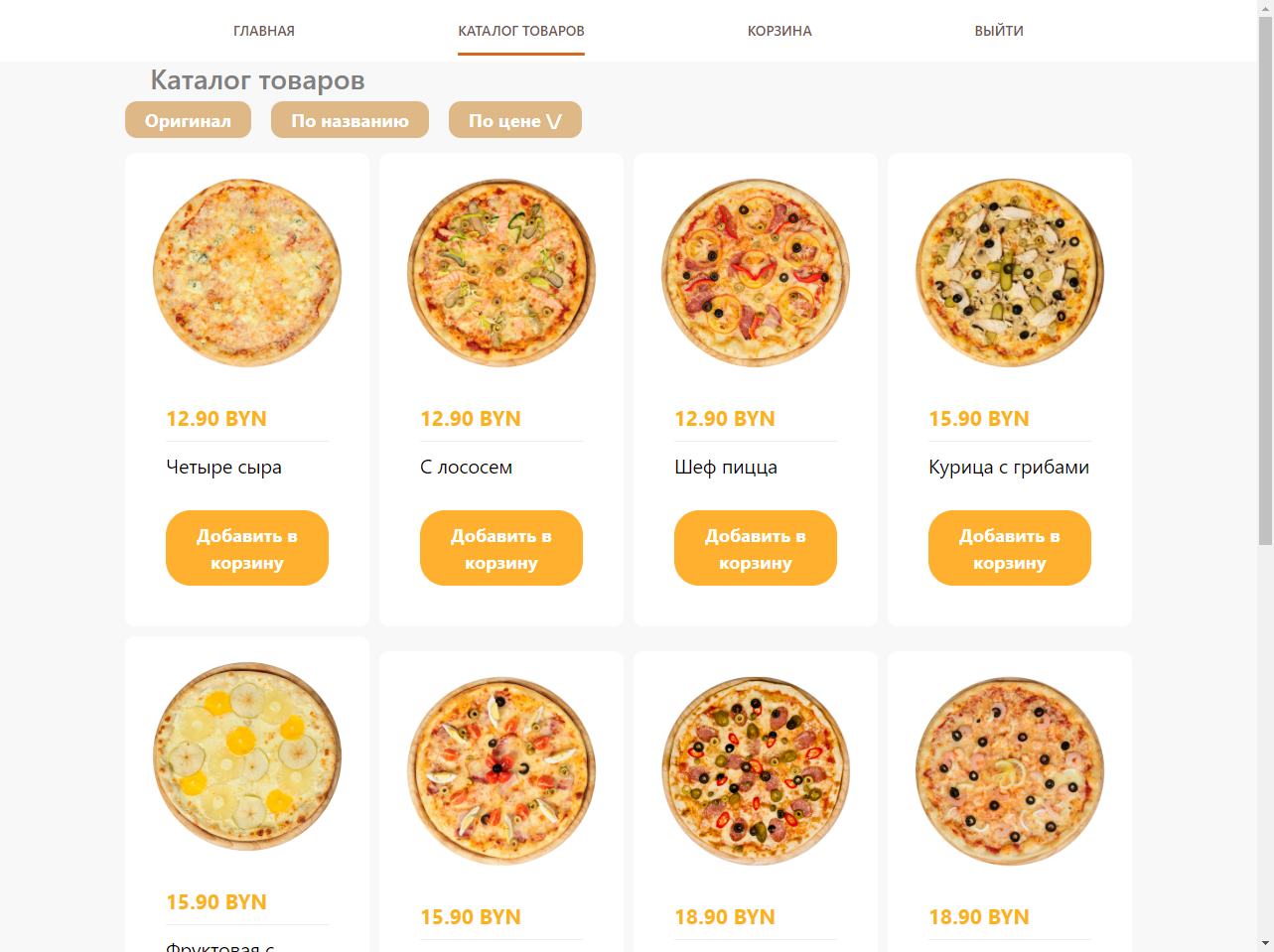Screen dimensions: 1274x952
Task: Select Курица с грибами pizza image
Action: pos(1010,273)
